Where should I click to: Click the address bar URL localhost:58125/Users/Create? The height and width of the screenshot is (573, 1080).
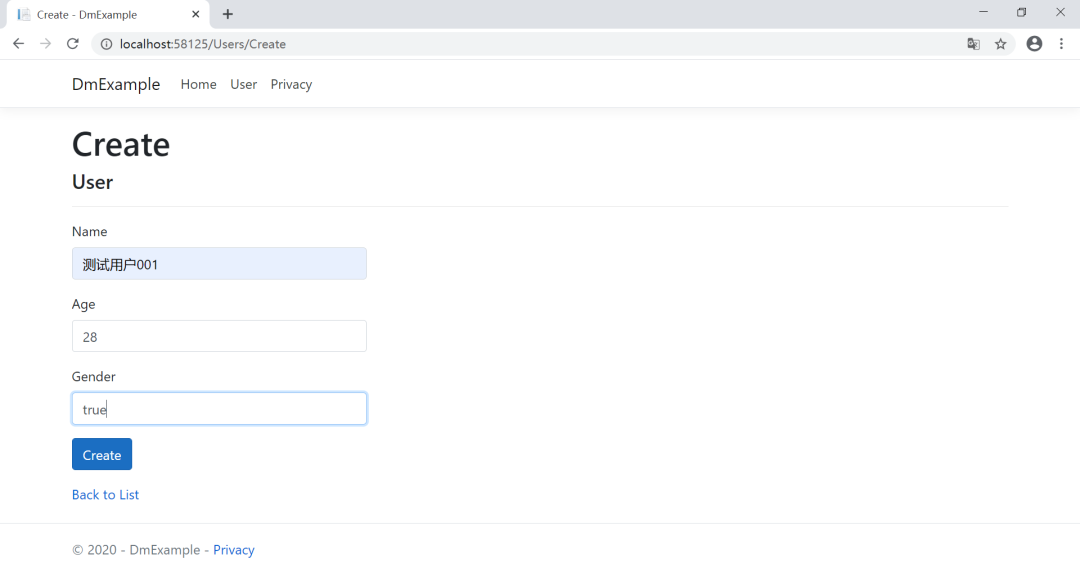(202, 44)
